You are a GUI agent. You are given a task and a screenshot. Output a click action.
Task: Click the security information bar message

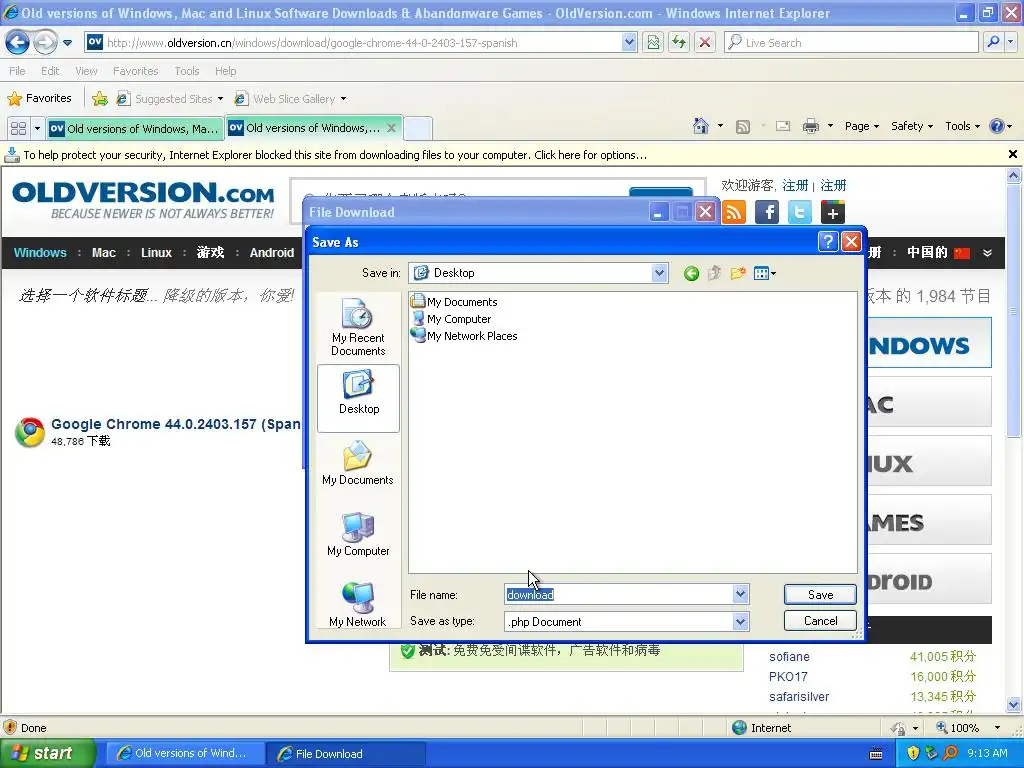coord(335,155)
